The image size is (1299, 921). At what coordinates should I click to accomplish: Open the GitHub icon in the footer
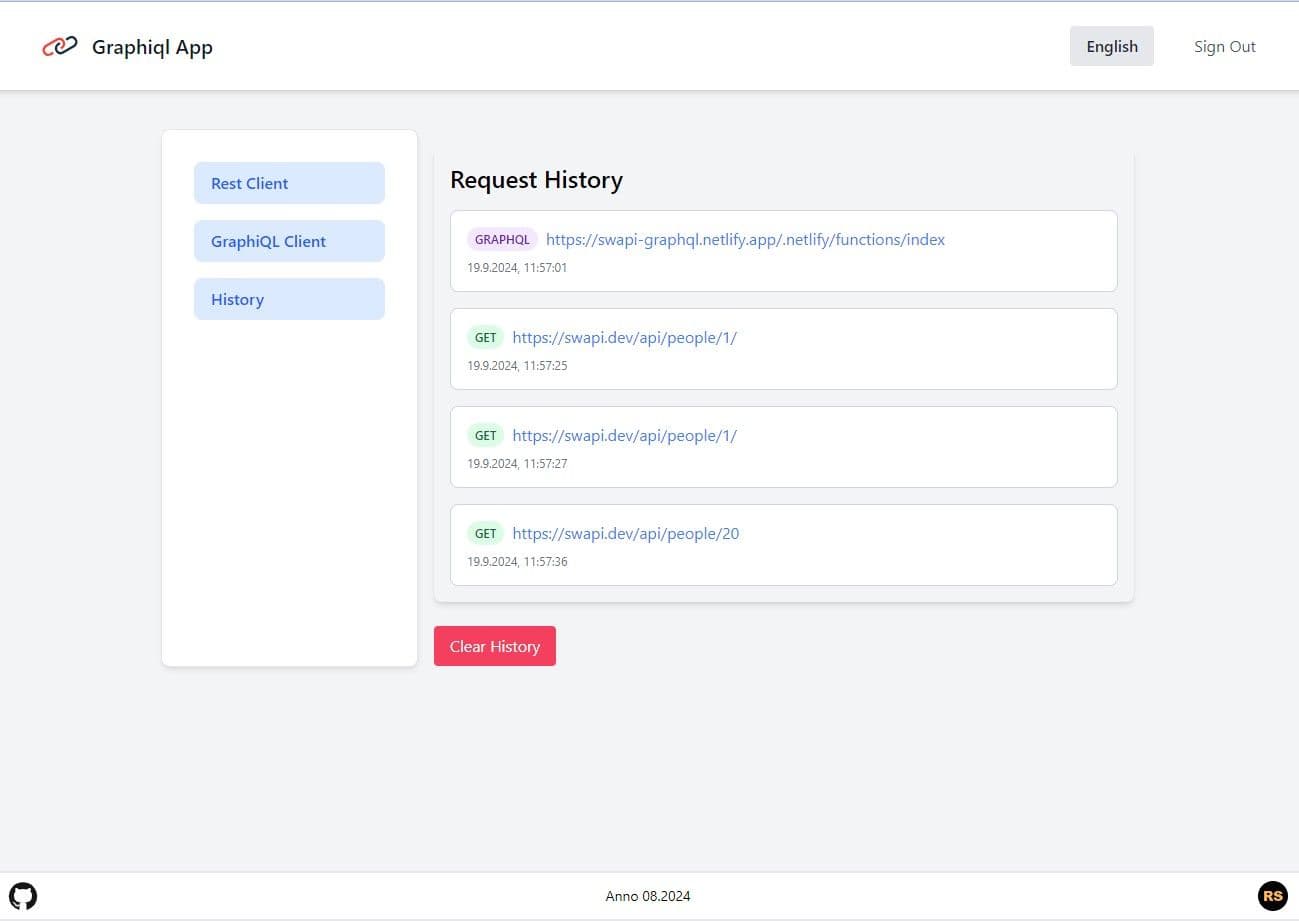pyautogui.click(x=23, y=895)
